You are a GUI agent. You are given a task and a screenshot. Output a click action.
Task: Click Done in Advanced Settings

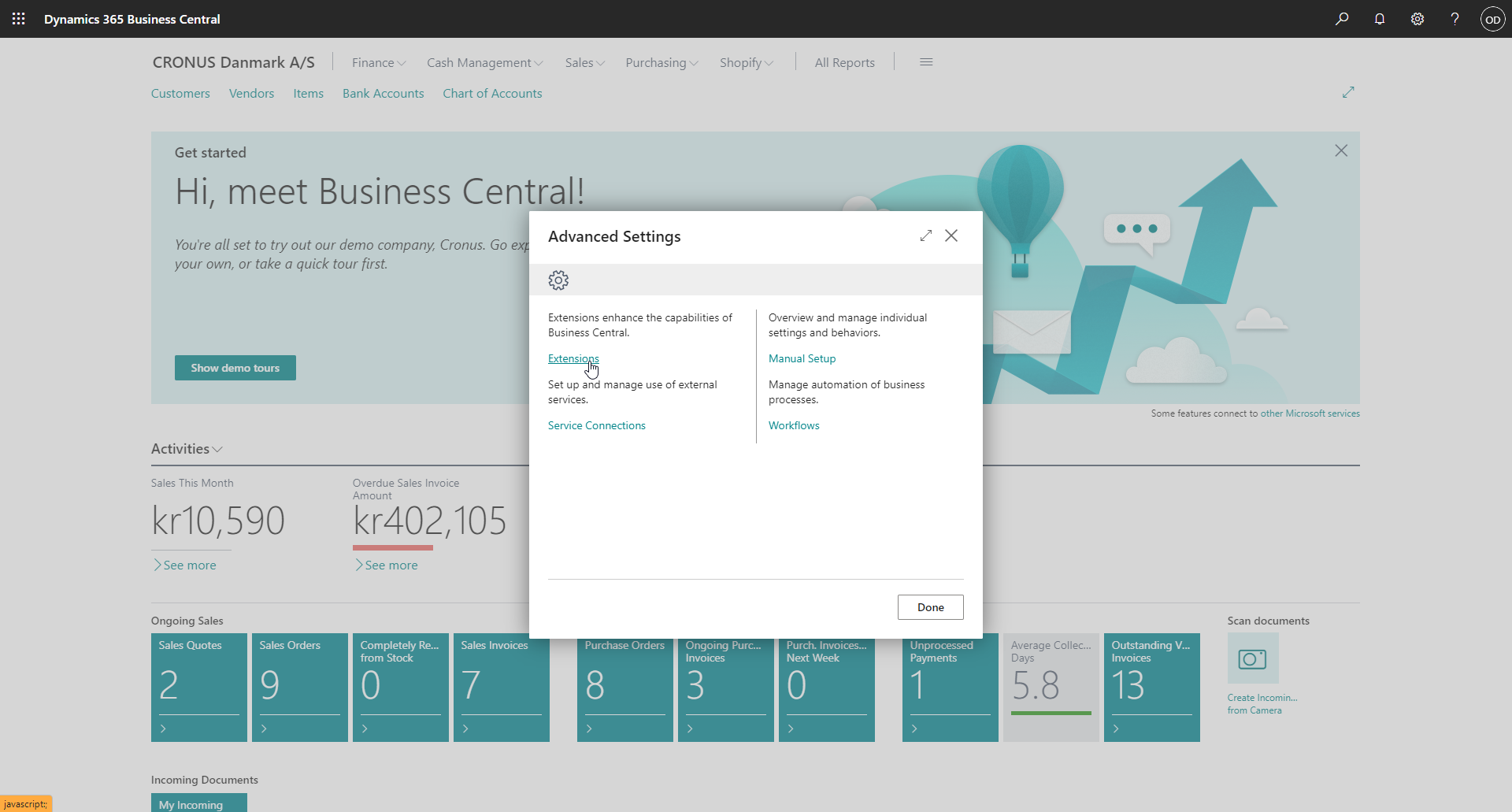tap(930, 607)
